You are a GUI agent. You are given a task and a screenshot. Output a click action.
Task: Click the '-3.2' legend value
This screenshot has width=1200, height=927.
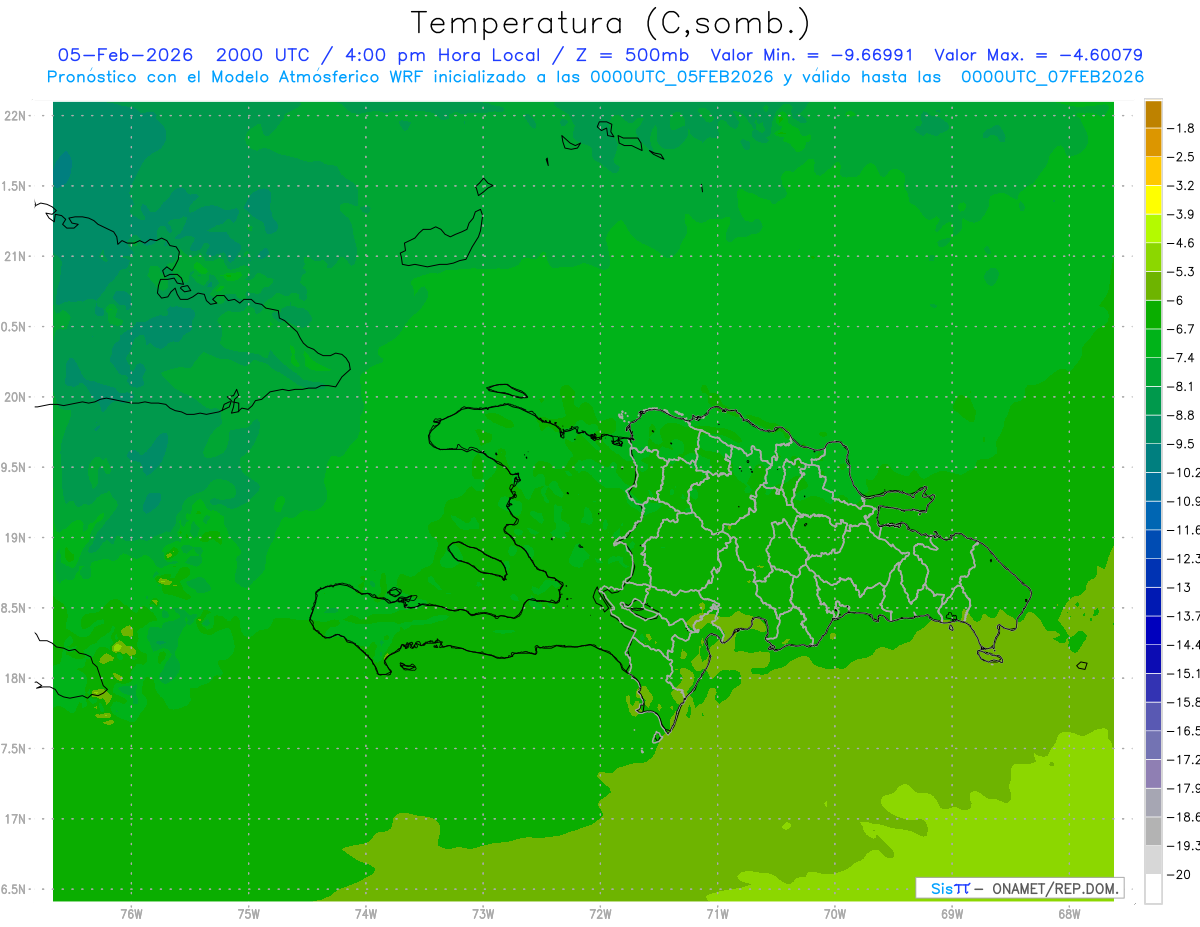tap(1181, 186)
